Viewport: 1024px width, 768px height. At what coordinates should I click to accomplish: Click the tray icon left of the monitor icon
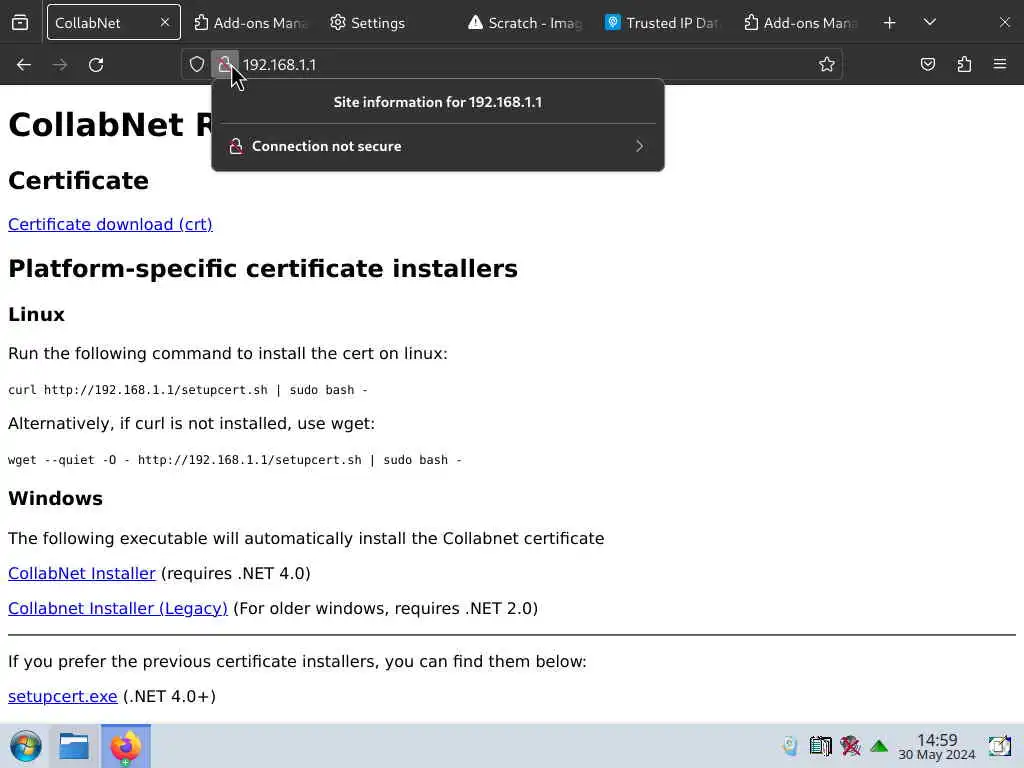click(790, 746)
